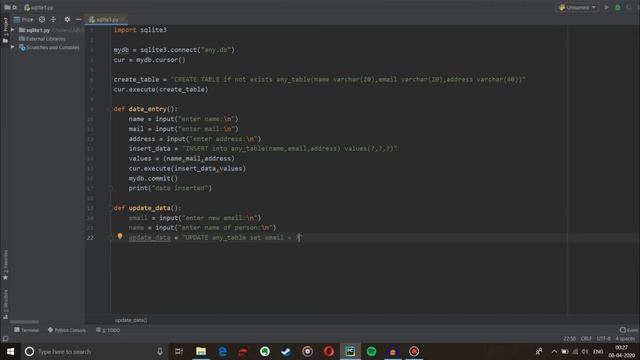
Task: Click the 22:50 cursor position in status bar
Action: tap(569, 339)
